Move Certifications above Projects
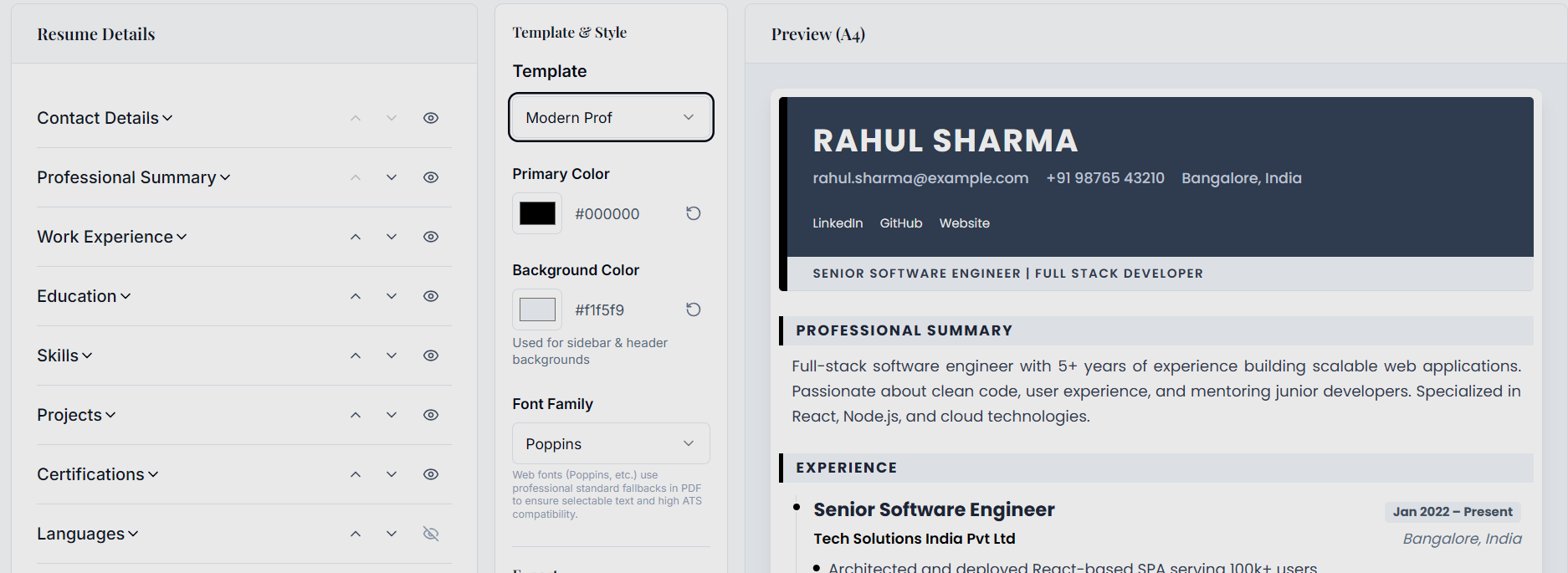 355,474
